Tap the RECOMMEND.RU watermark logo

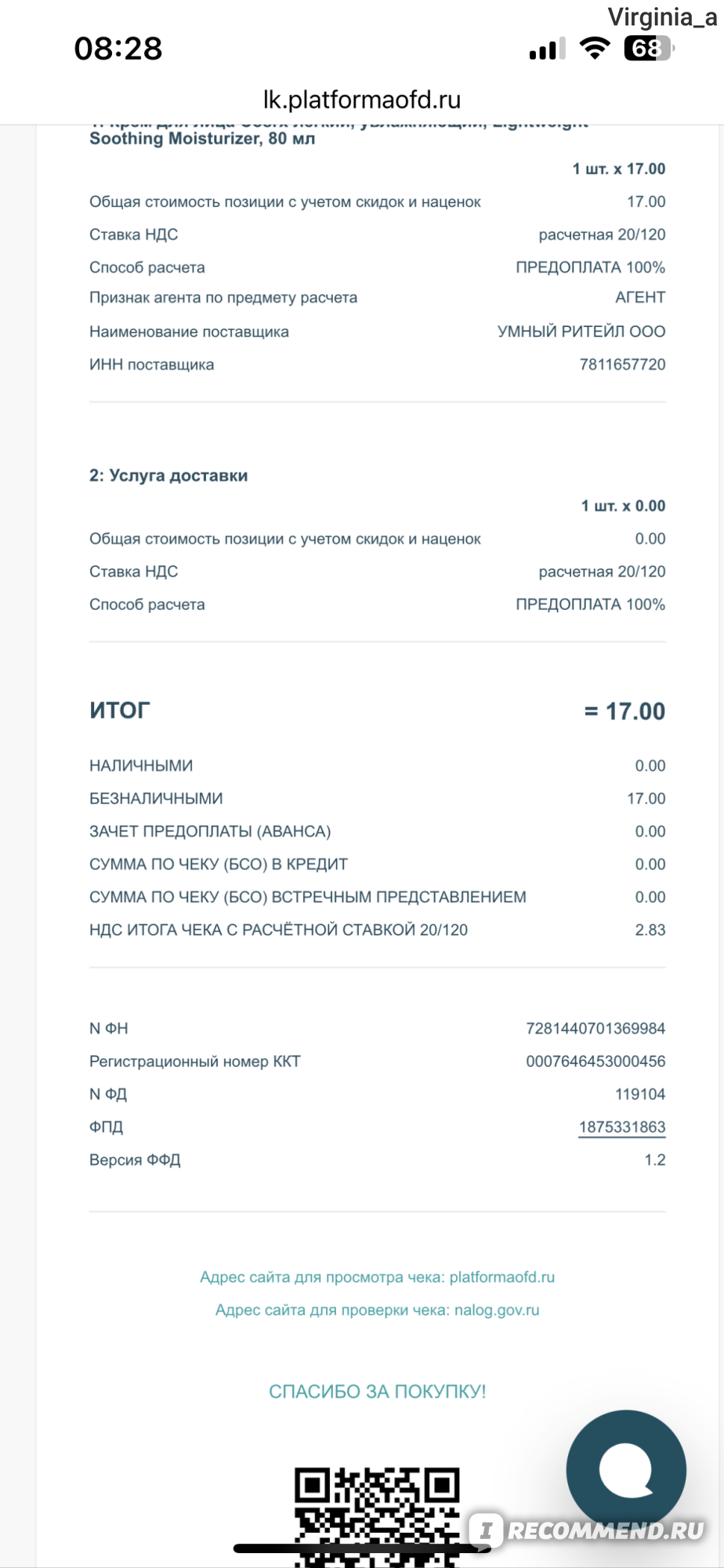(588, 1530)
